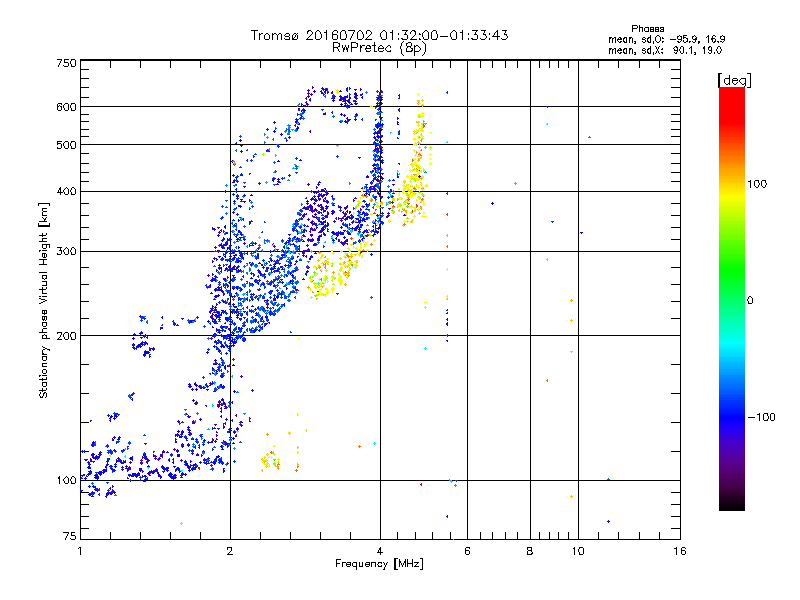Image resolution: width=800 pixels, height=600 pixels.
Task: Click the colorbar label '-100'
Action: (x=762, y=417)
